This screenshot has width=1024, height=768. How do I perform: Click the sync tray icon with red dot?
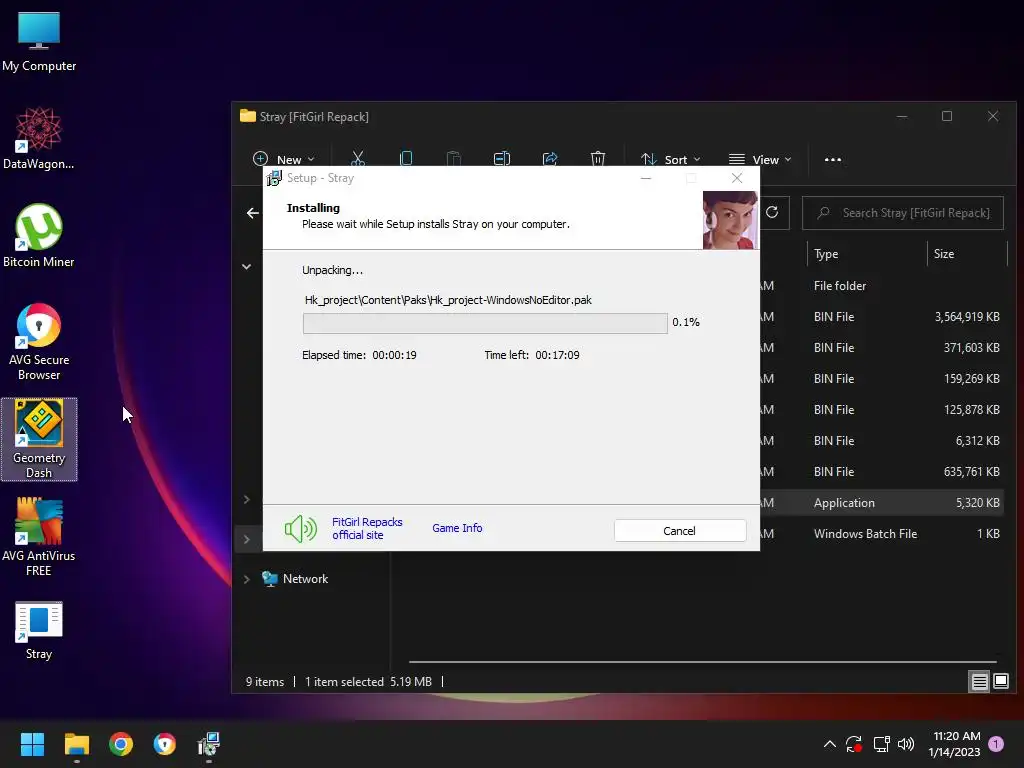click(854, 744)
